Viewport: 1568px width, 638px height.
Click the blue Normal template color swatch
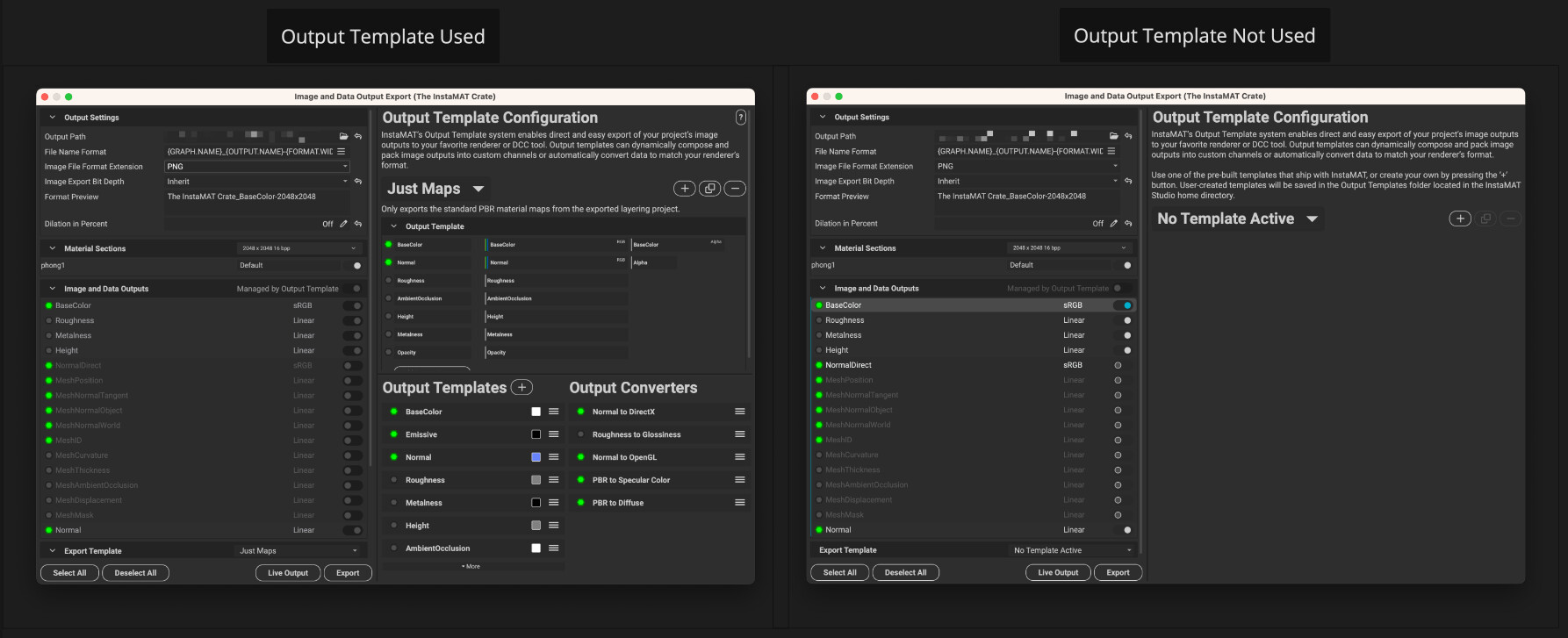coord(536,457)
